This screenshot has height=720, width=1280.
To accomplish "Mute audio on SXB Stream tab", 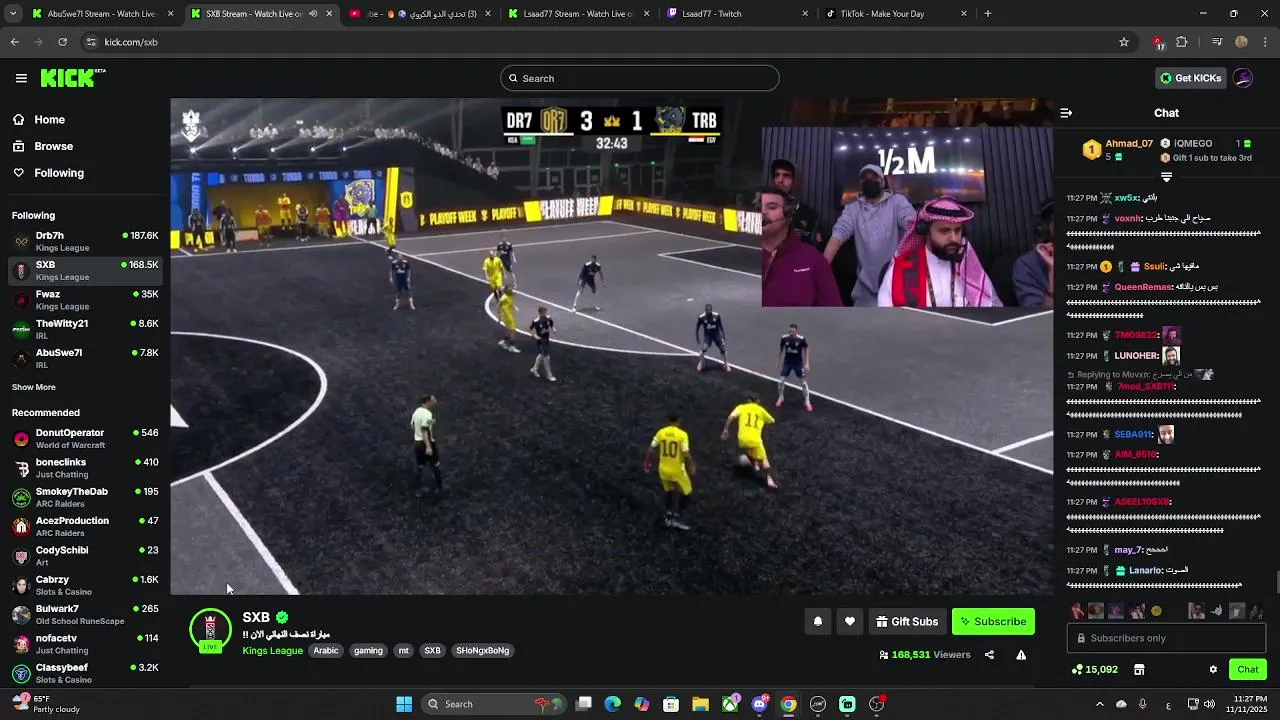I will coord(313,14).
